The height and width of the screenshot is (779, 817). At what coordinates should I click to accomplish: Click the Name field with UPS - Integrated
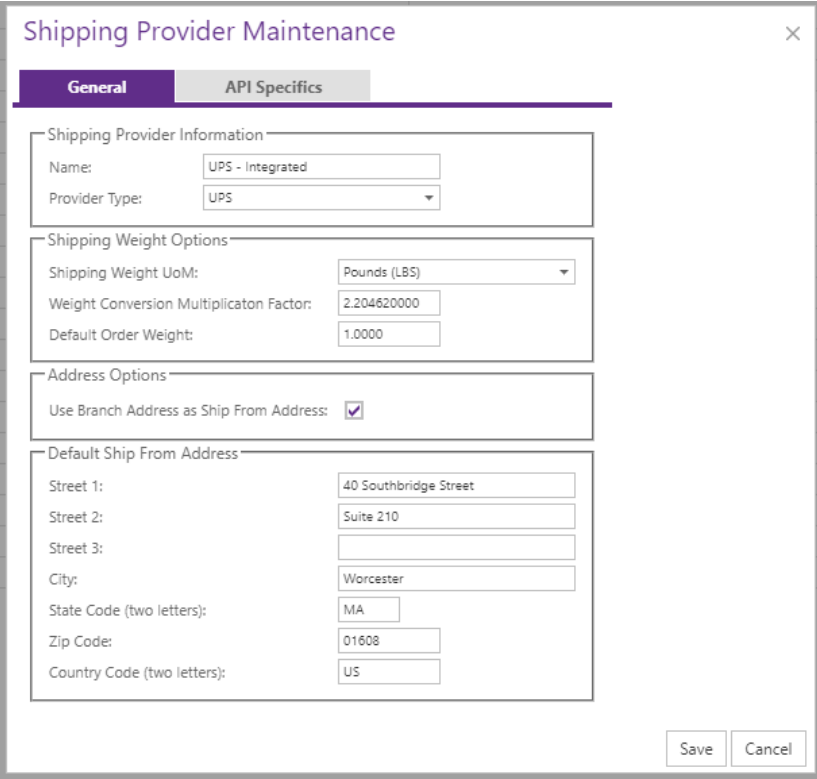coord(321,167)
